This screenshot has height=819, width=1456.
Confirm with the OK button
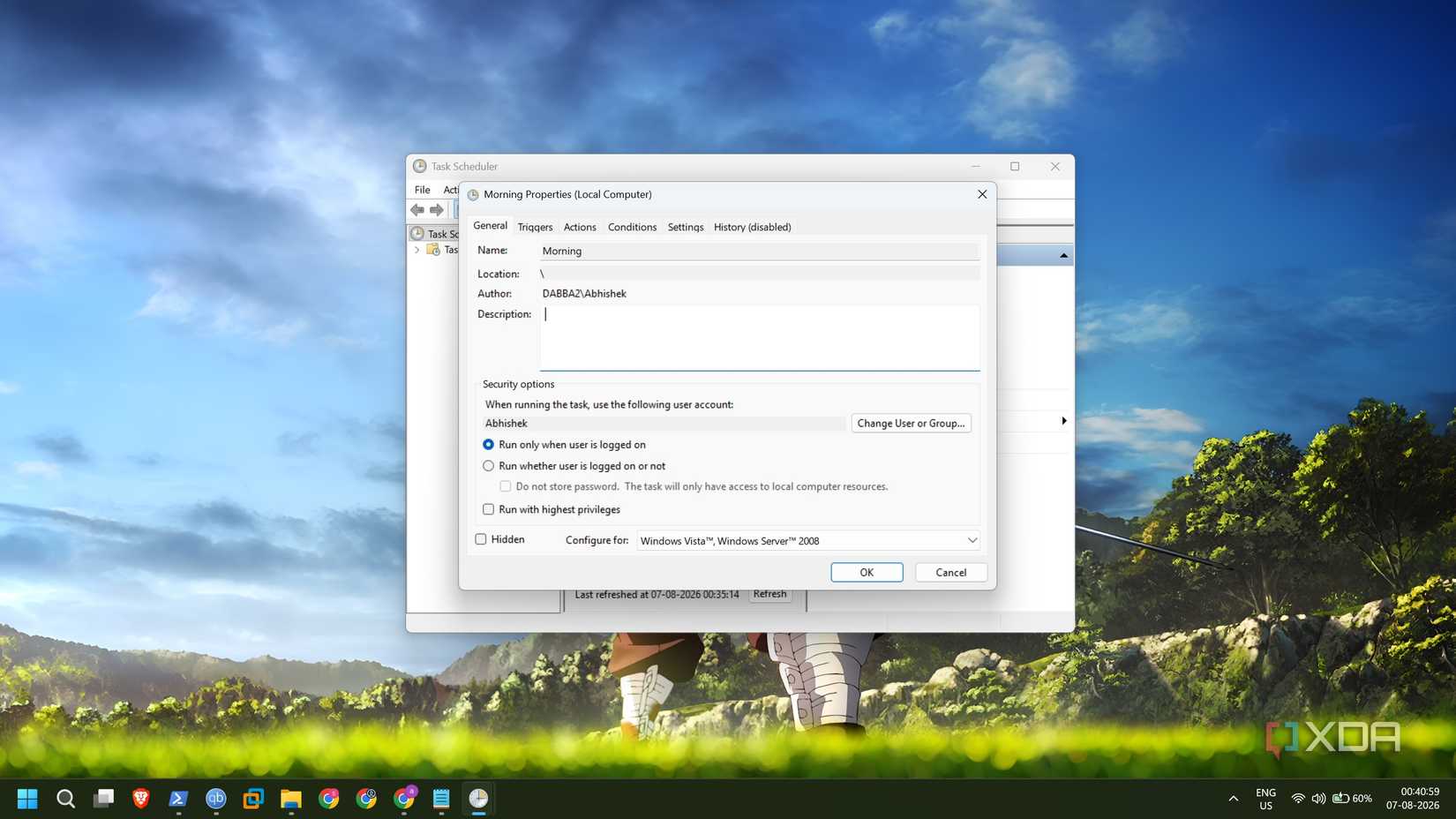[x=867, y=573]
